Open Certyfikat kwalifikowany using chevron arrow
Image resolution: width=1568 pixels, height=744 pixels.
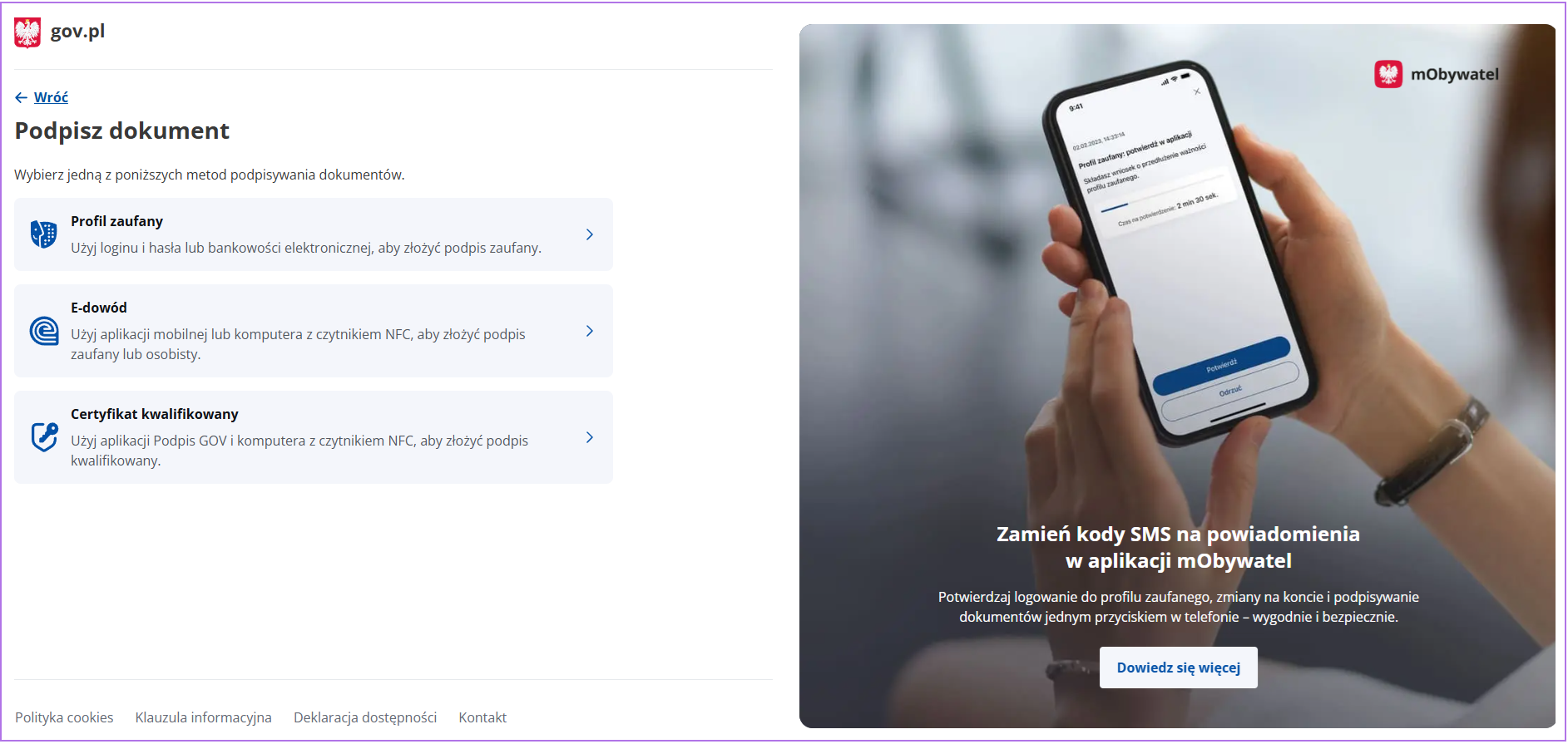589,437
